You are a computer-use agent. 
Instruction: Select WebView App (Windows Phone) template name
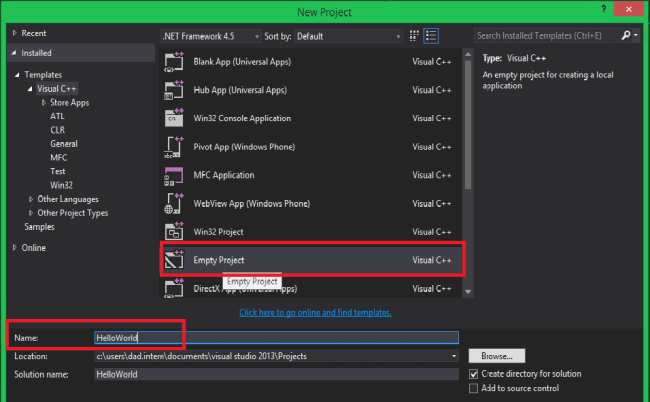(252, 203)
